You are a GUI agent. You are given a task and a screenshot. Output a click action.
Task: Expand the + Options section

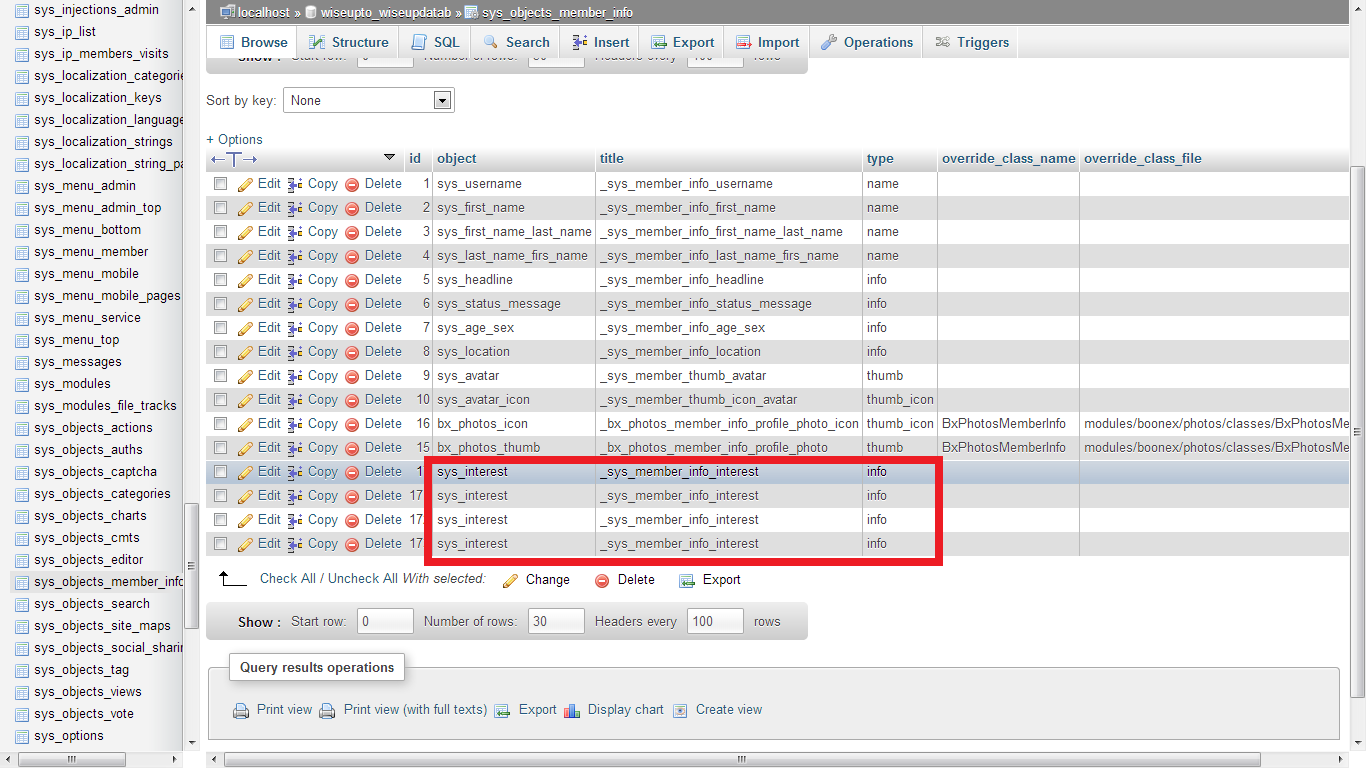234,139
